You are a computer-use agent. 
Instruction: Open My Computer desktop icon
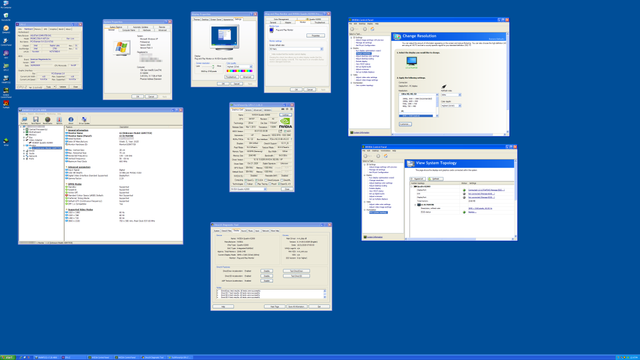pyautogui.click(x=6, y=4)
